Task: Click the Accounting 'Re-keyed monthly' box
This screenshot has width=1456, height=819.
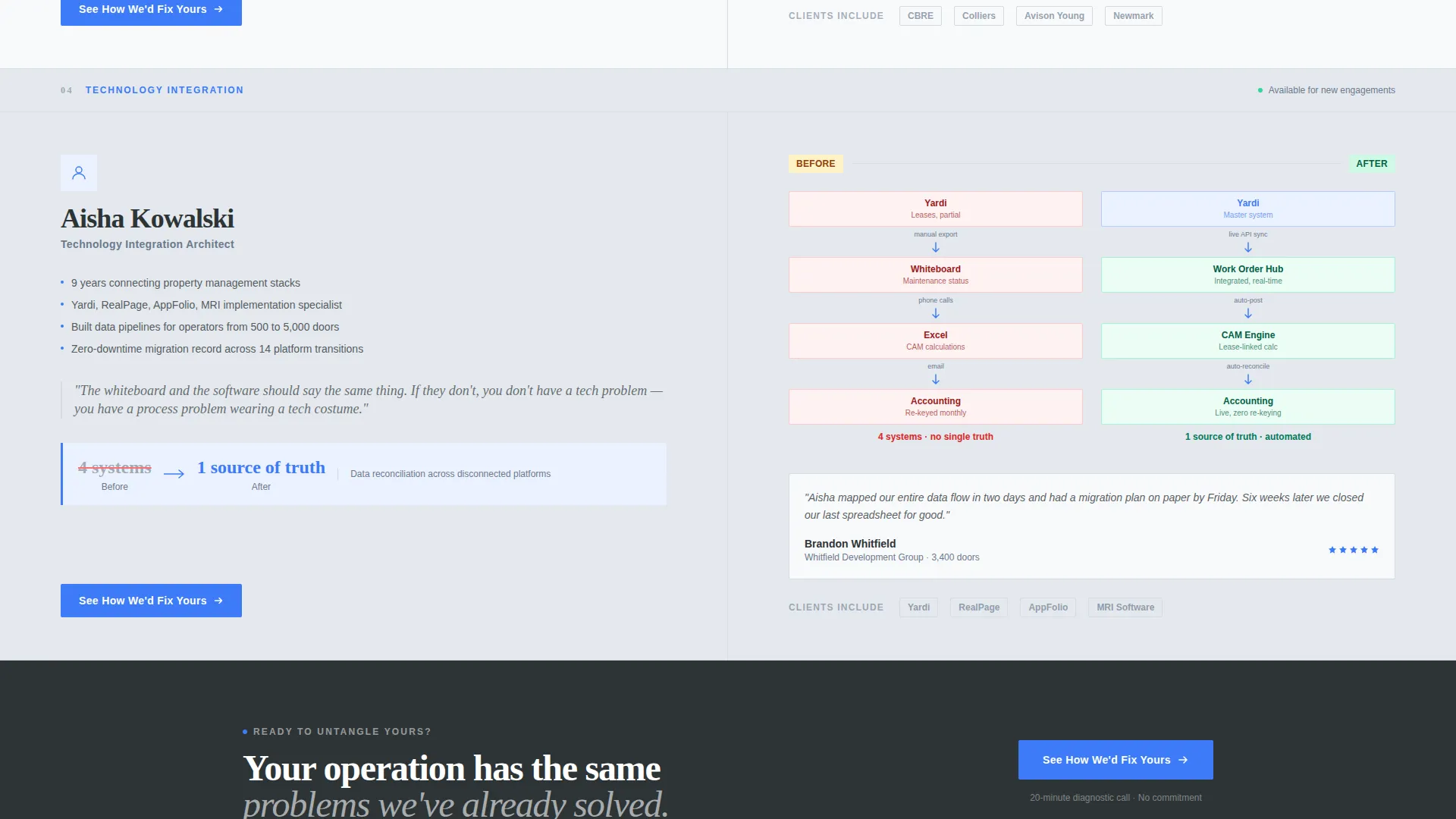Action: tap(936, 406)
